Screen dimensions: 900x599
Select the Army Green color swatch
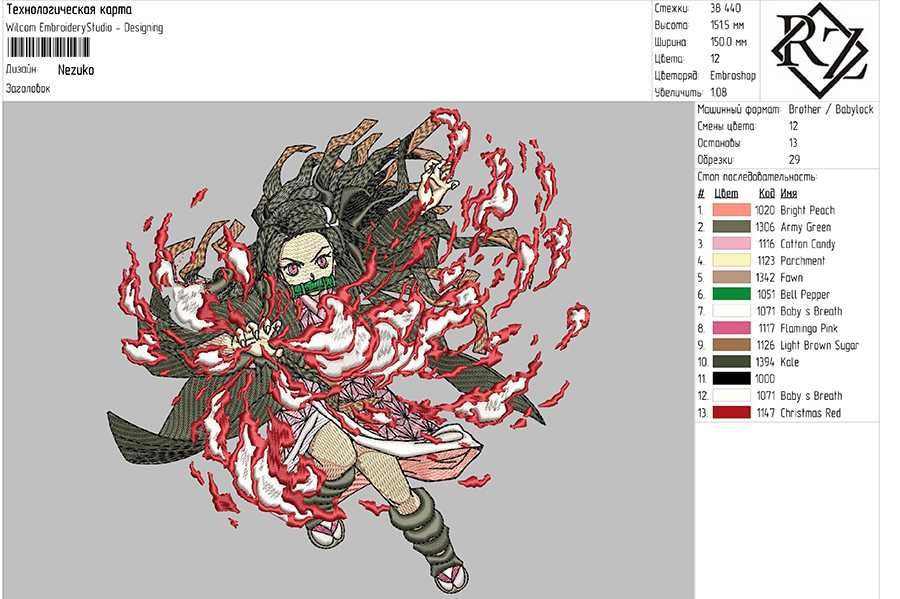[x=731, y=227]
